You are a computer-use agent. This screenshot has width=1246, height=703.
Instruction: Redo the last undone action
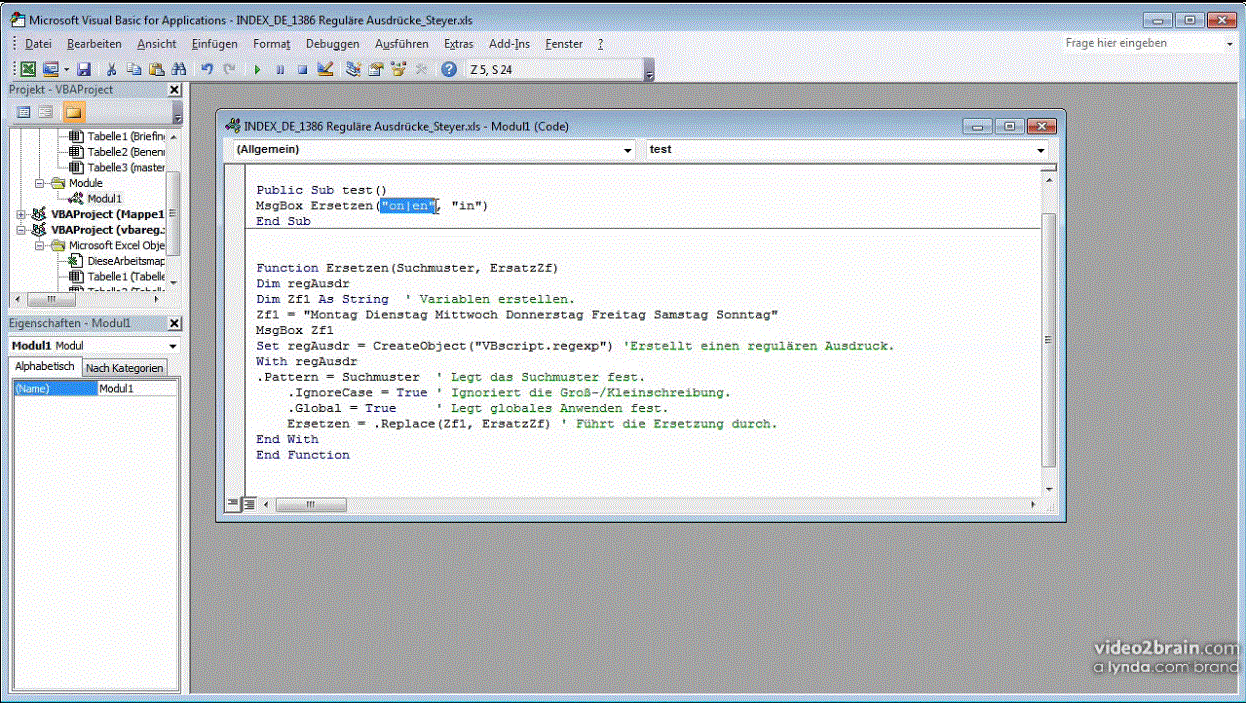pos(230,69)
